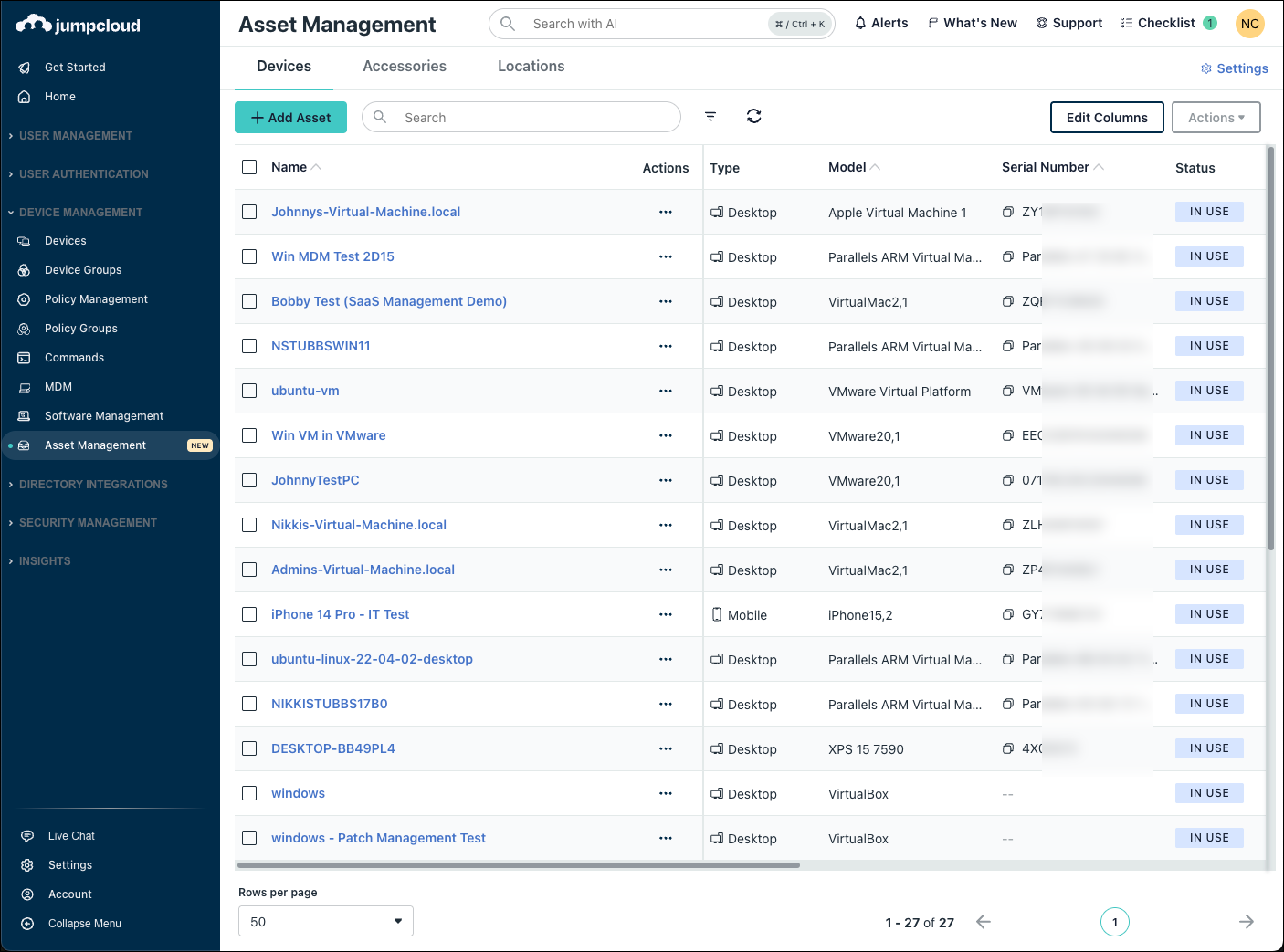Click the Edit Columns button
This screenshot has width=1284, height=952.
(x=1107, y=118)
